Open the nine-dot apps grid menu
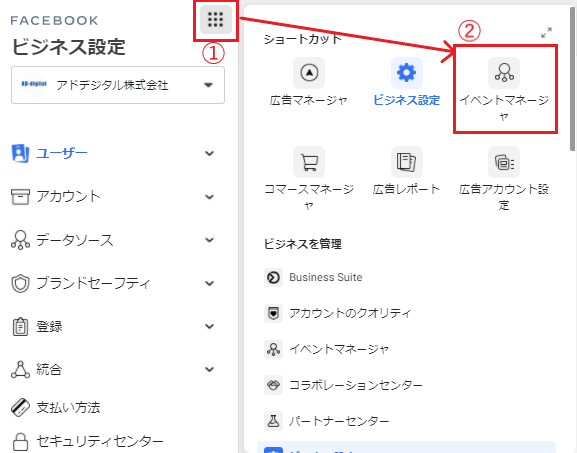 tap(216, 20)
